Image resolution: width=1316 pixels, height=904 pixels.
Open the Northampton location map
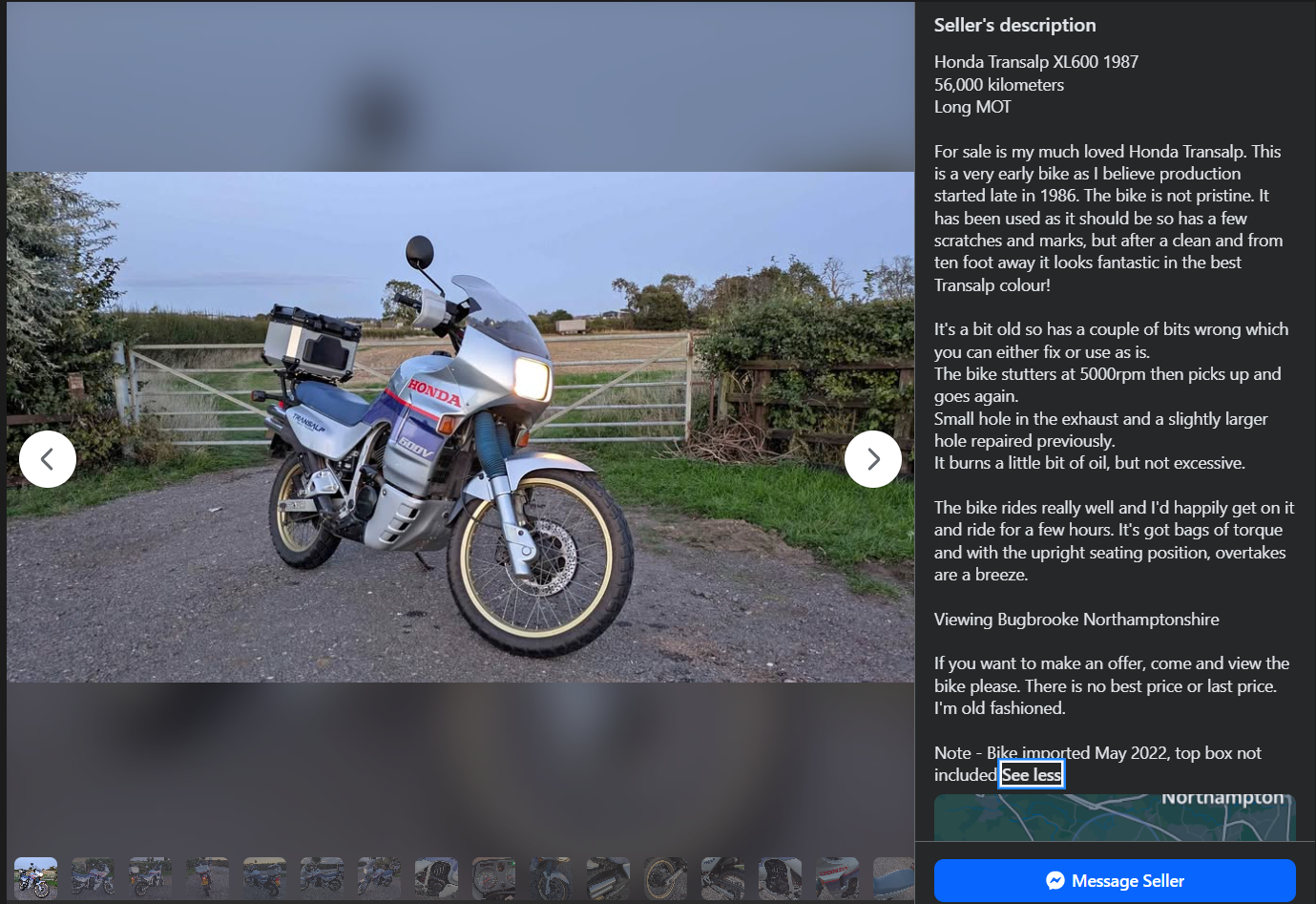1114,816
